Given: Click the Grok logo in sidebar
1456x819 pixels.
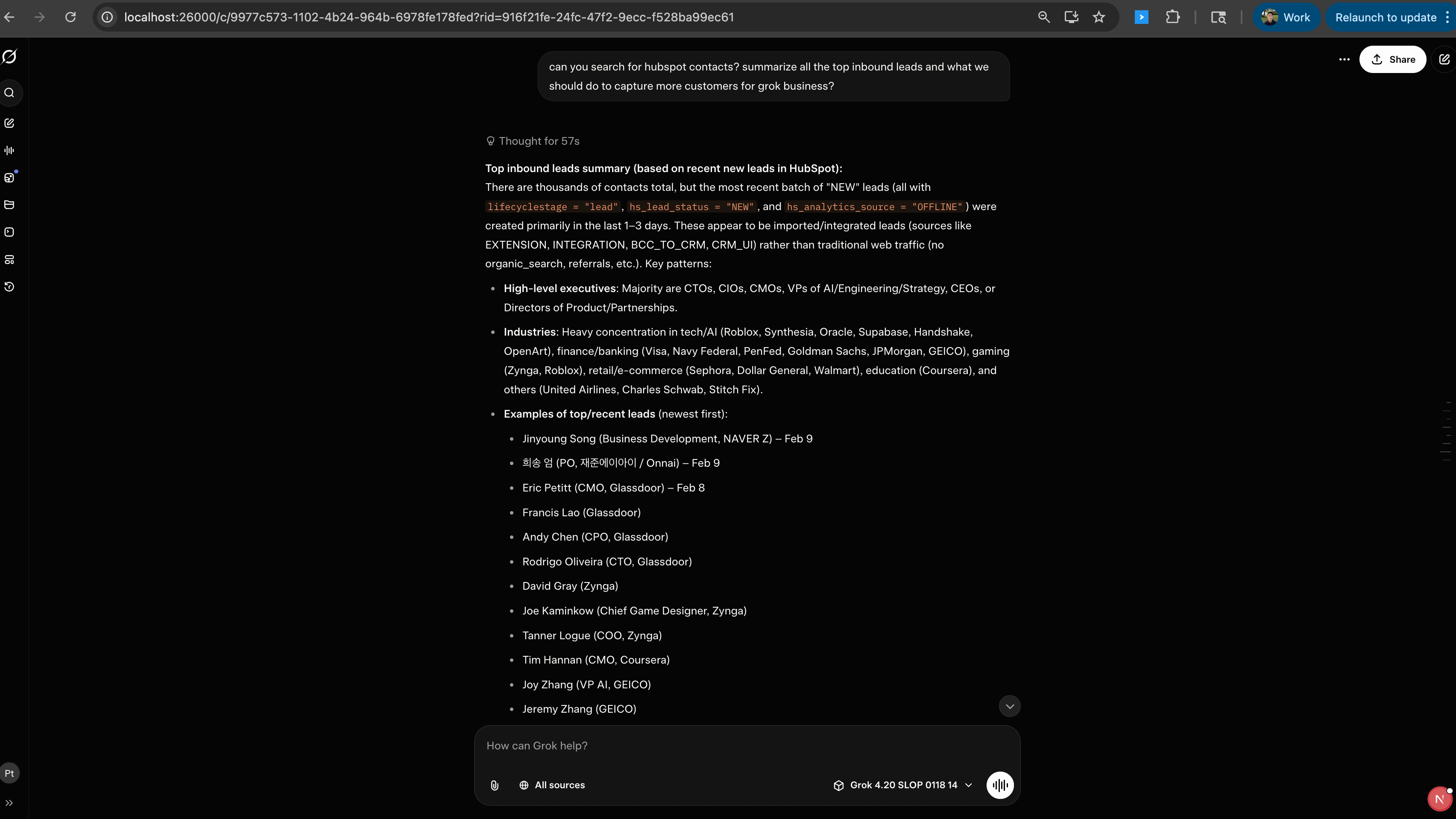Looking at the screenshot, I should [9, 56].
